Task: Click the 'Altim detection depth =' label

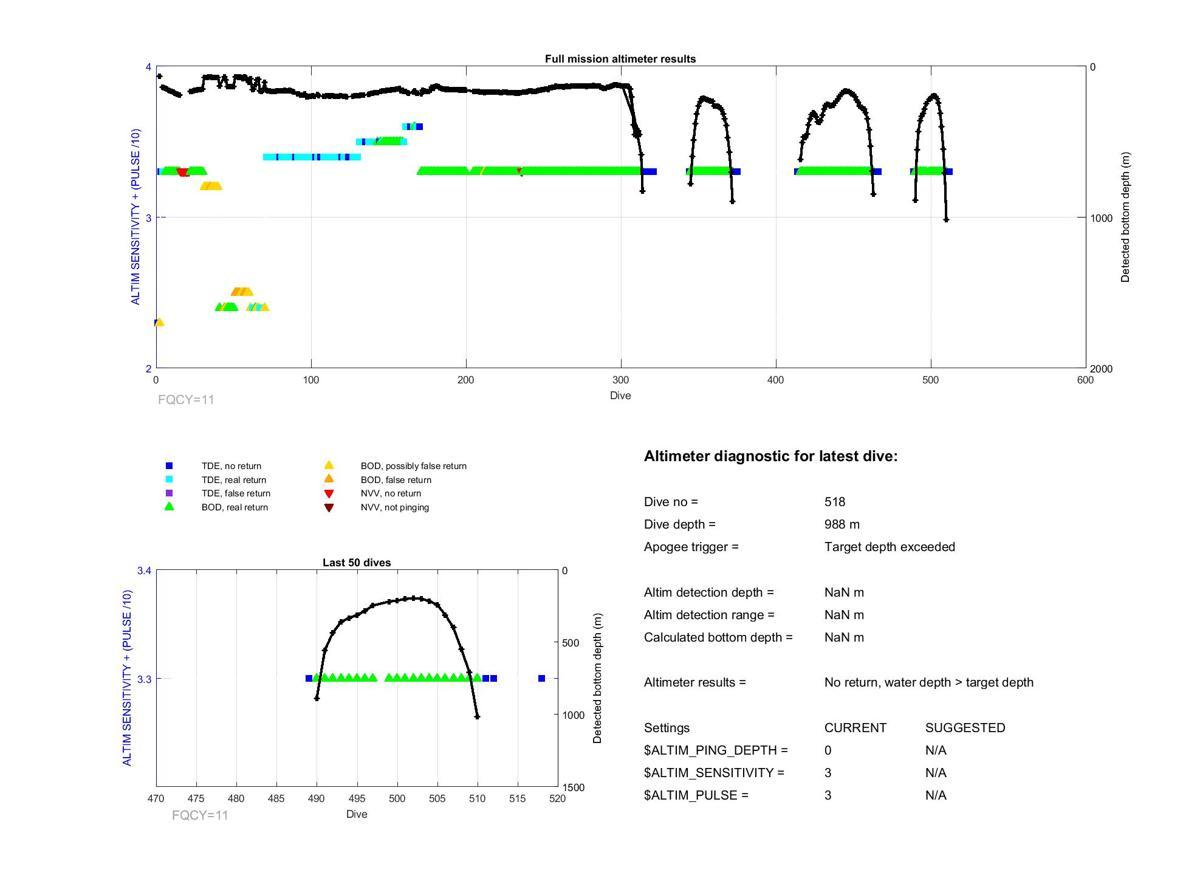Action: [x=709, y=592]
